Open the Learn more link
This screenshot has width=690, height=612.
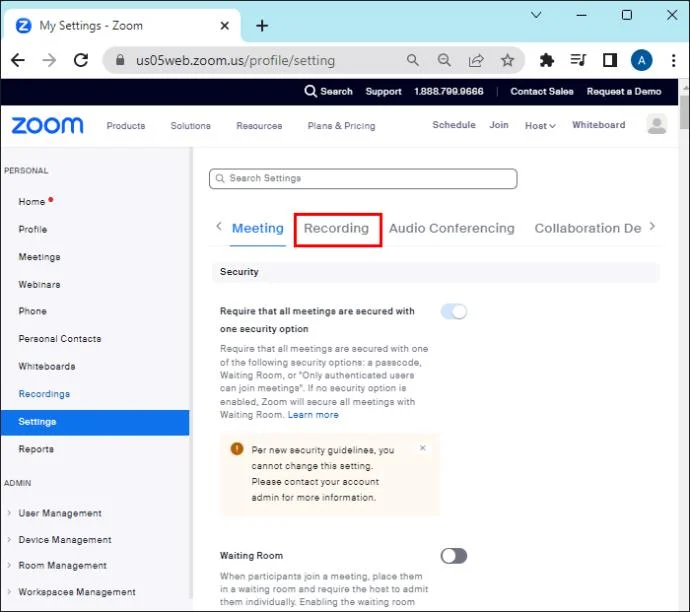[x=313, y=414]
